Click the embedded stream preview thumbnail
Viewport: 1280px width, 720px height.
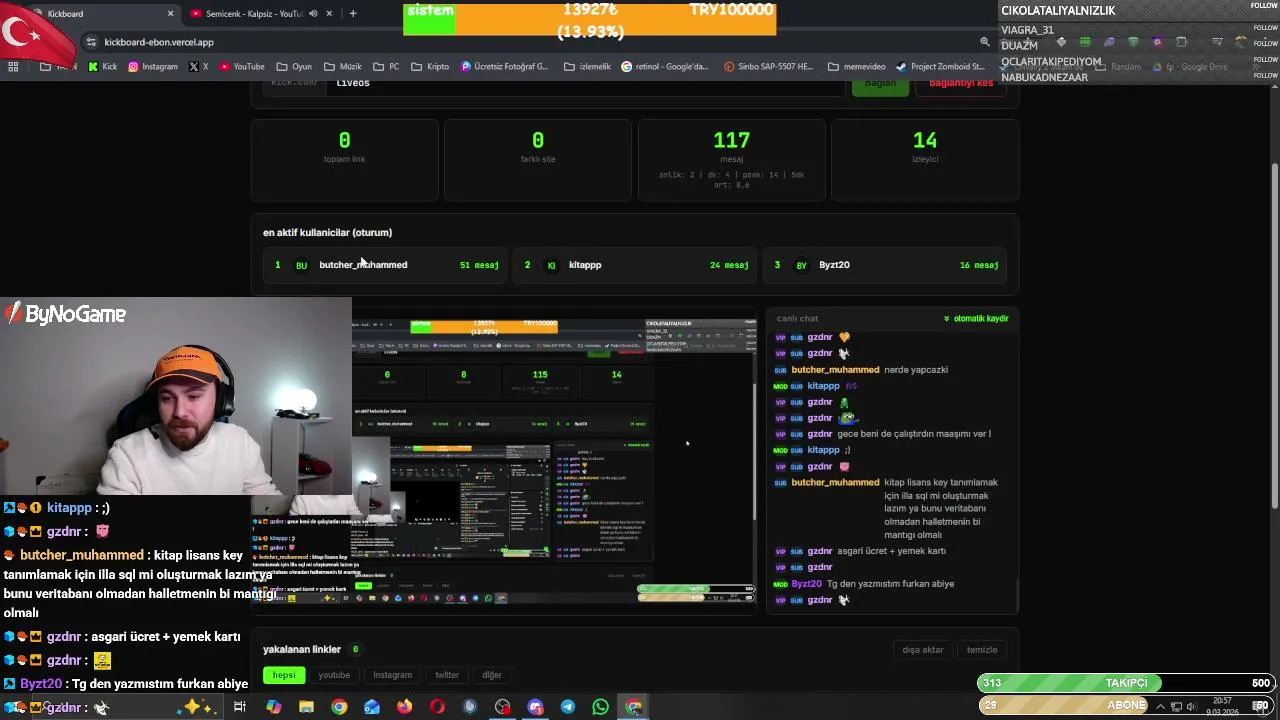click(x=553, y=460)
